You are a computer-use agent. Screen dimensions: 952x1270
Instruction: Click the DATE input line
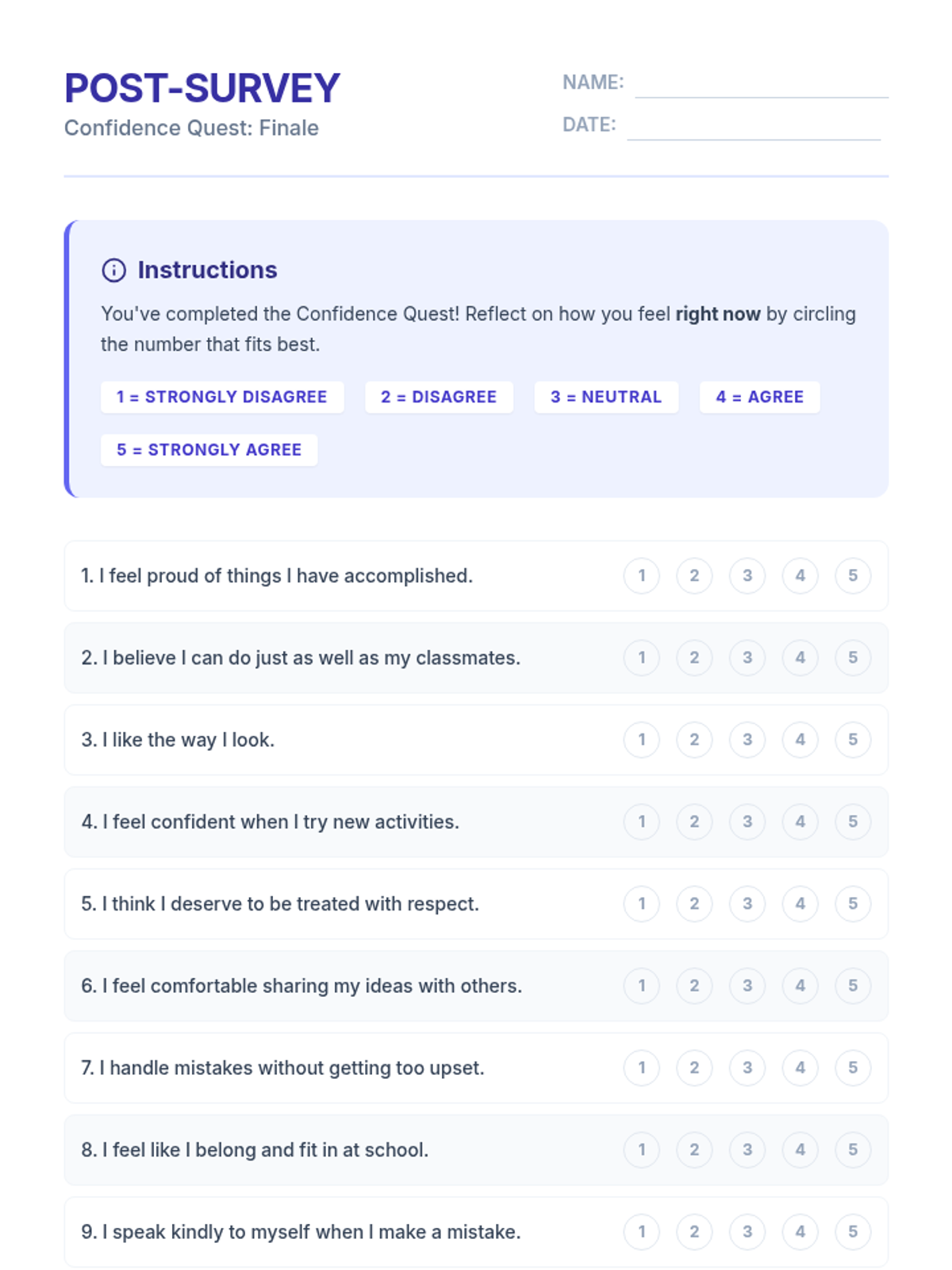(753, 126)
